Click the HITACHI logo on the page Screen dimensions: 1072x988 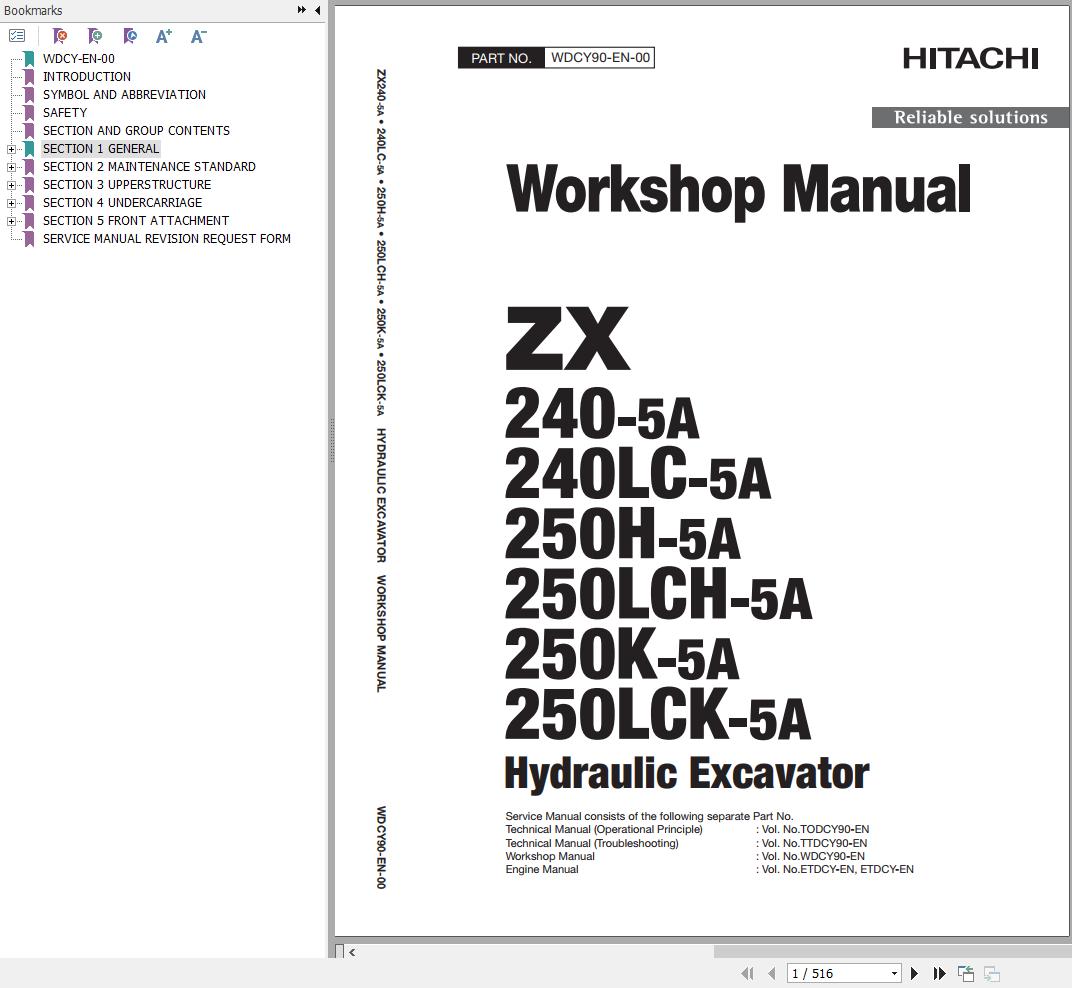pos(970,59)
